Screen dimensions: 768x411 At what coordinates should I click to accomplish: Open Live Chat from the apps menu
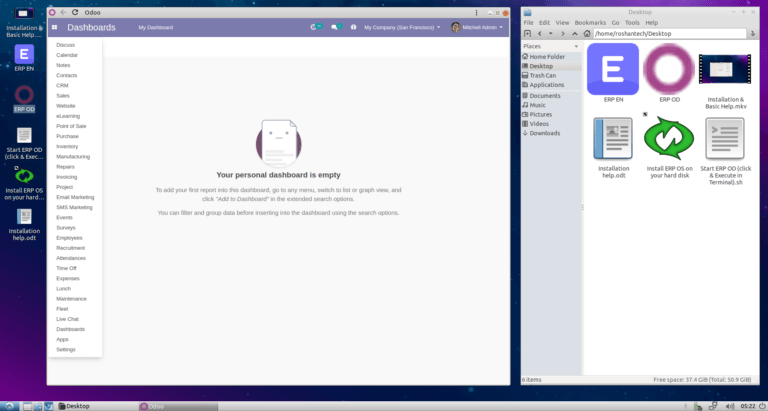[67, 319]
